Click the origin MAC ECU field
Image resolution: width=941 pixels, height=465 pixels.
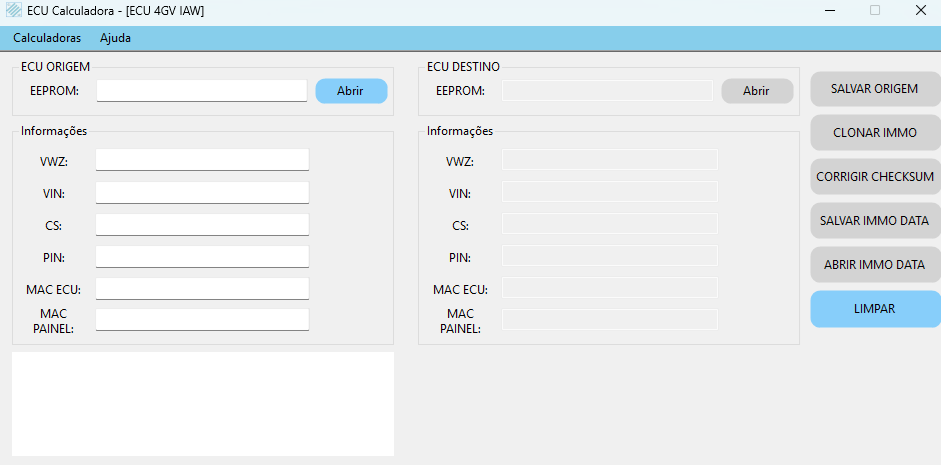click(202, 288)
